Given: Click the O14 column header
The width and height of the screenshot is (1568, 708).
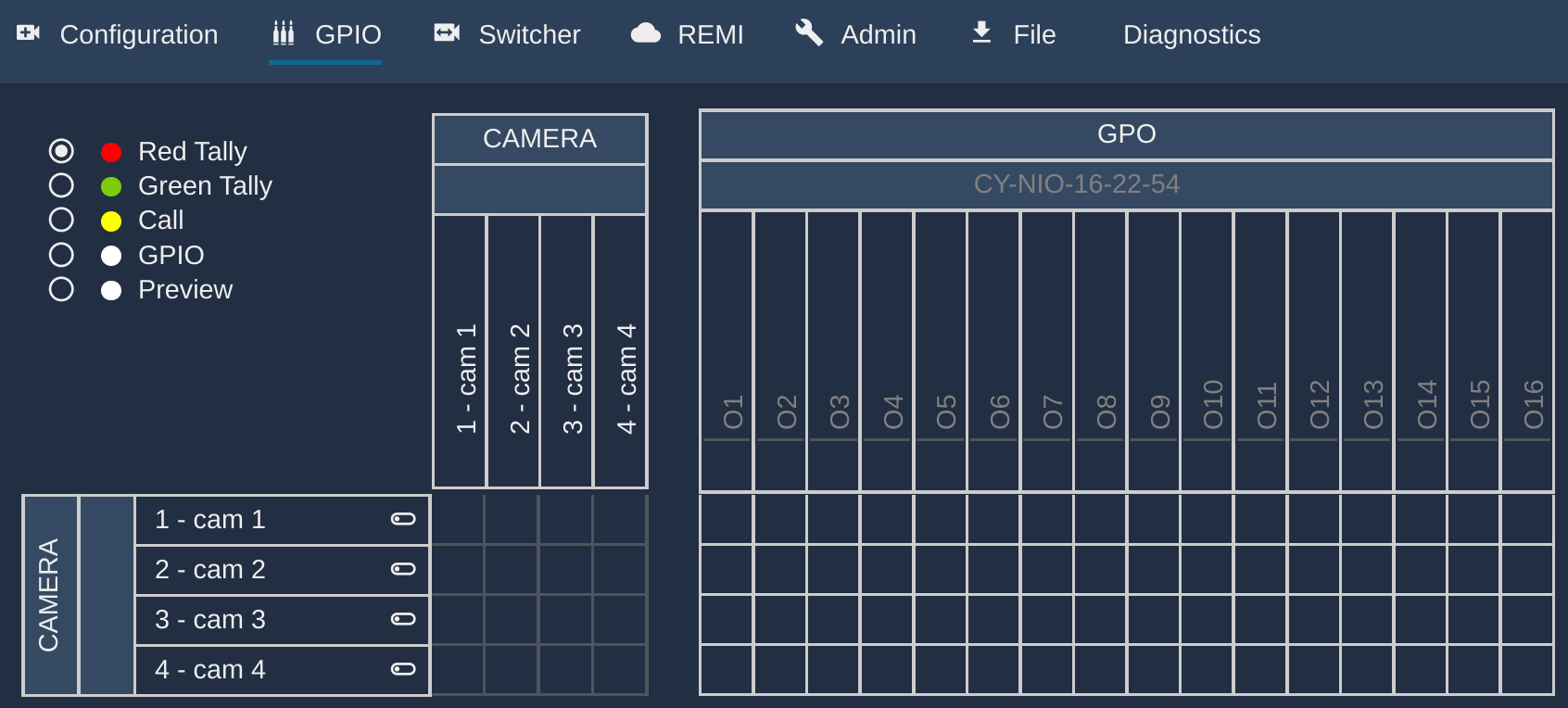Looking at the screenshot, I should pos(1421,351).
